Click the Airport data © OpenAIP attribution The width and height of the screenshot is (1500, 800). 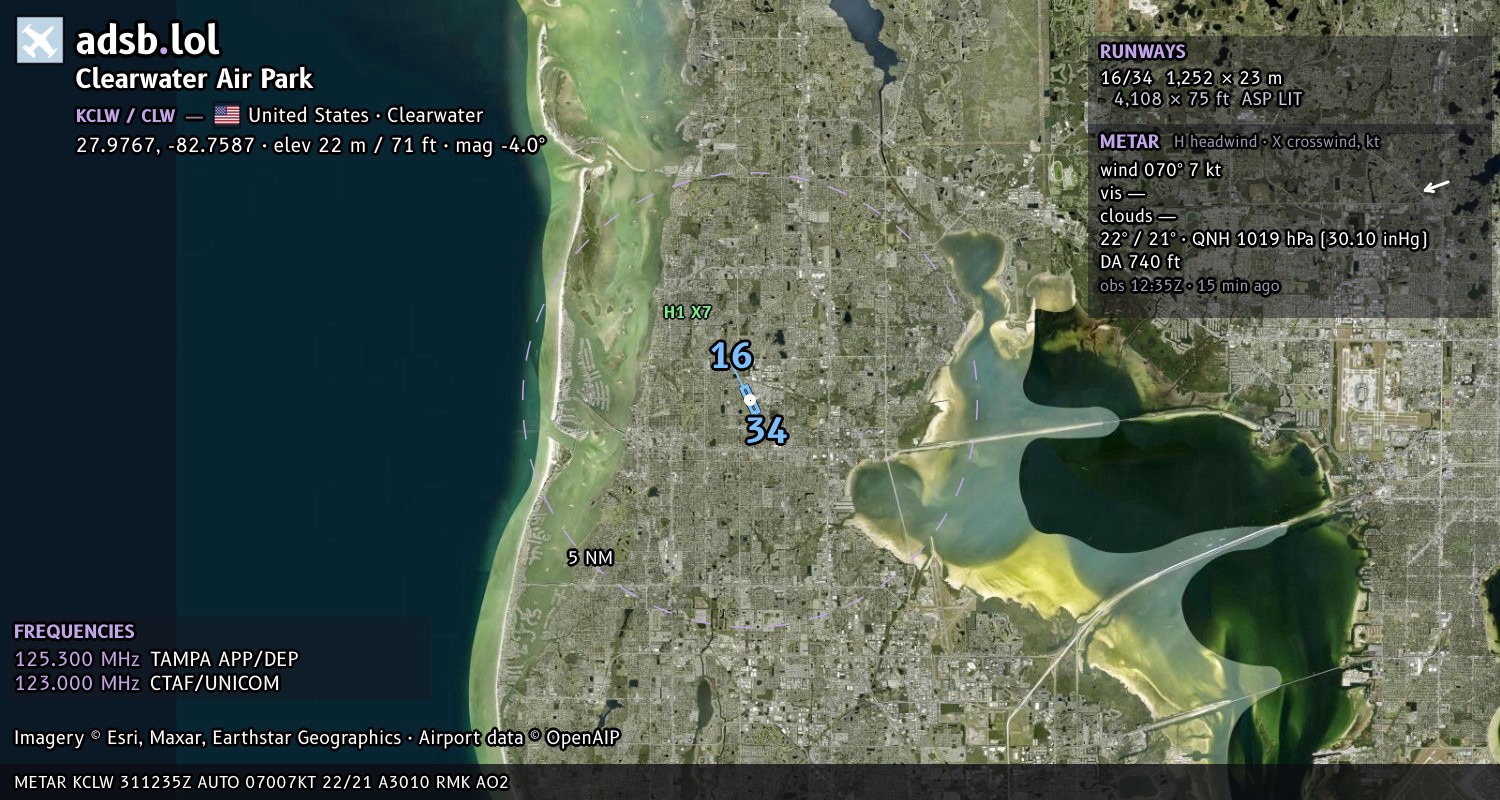pyautogui.click(x=519, y=738)
